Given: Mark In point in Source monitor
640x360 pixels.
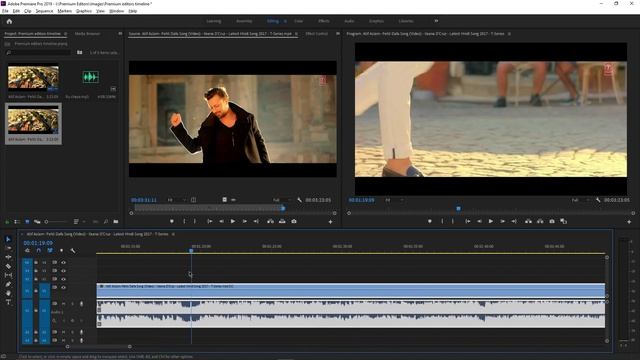Looking at the screenshot, I should pos(184,221).
